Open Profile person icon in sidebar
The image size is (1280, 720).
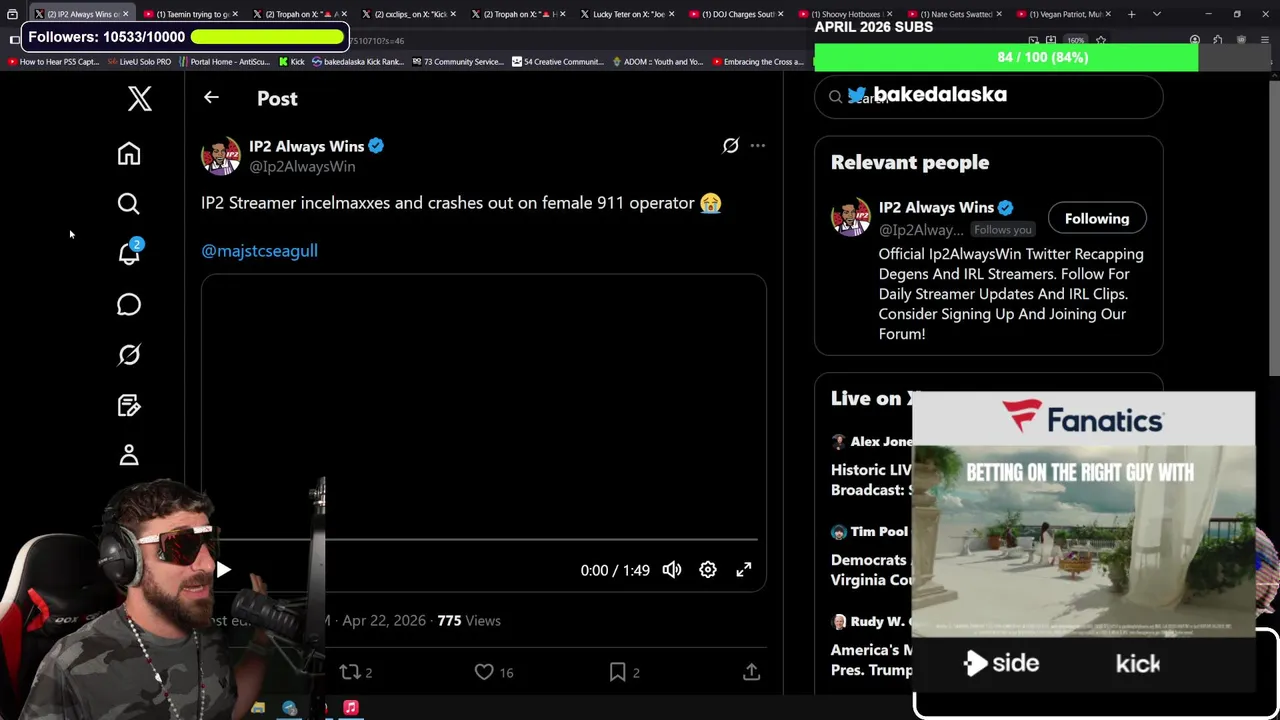click(129, 455)
